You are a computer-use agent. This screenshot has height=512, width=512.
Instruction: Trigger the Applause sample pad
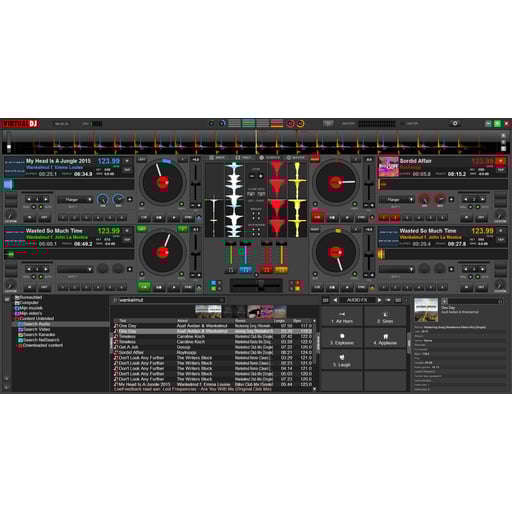click(x=385, y=338)
